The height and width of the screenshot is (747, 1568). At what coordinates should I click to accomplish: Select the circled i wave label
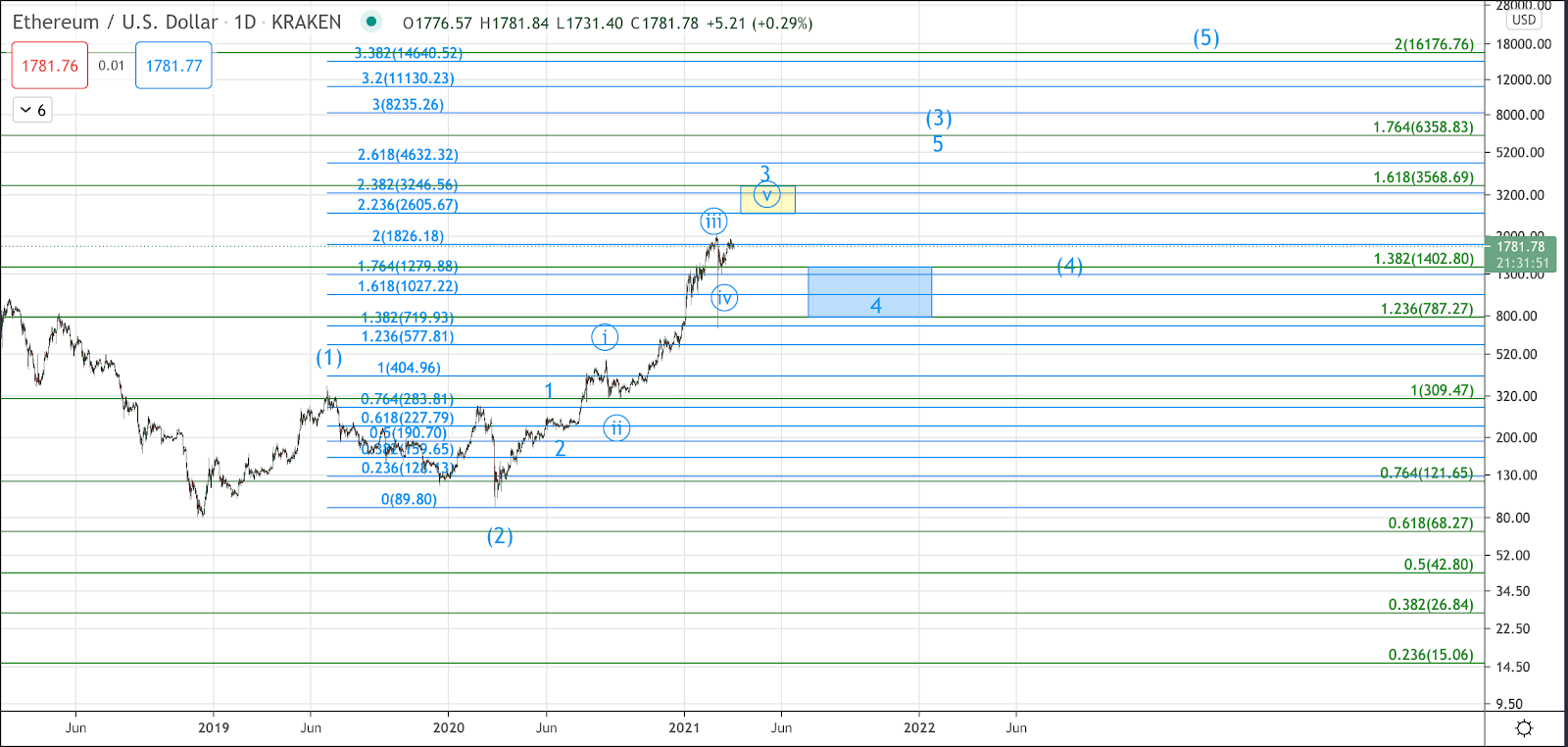click(605, 338)
